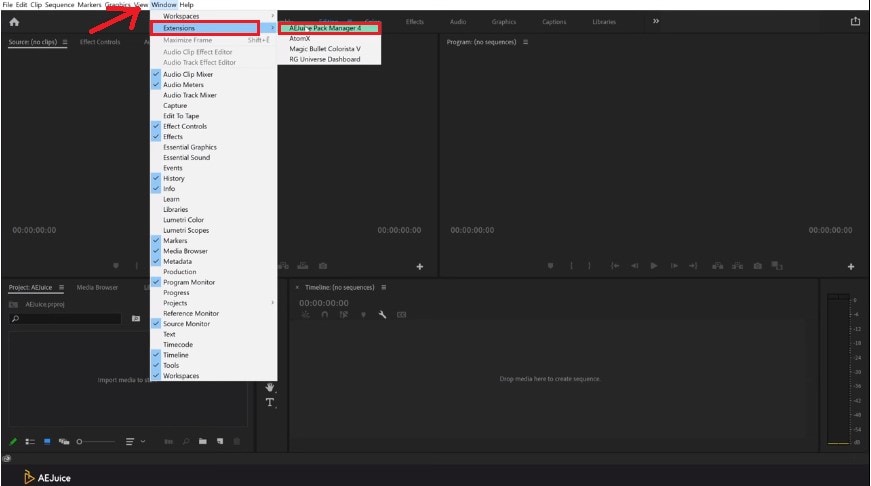Screen dimensions: 871x486
Task: Click Extract icon in Program Monitor
Action: point(737,266)
